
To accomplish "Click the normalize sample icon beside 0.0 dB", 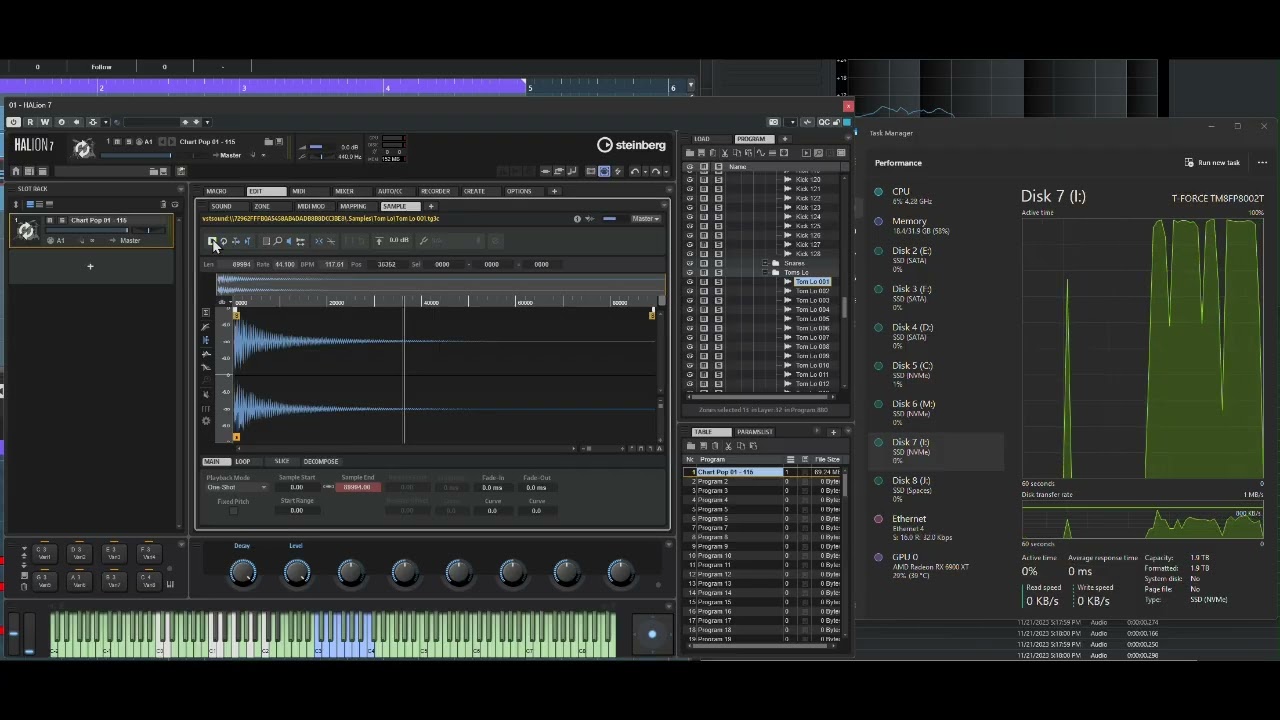I will tap(379, 241).
